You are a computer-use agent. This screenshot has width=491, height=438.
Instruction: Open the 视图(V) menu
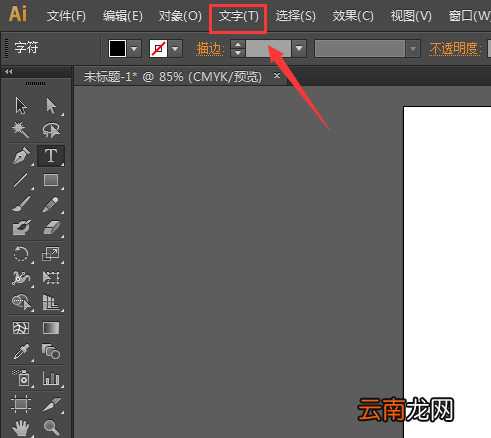[x=411, y=16]
